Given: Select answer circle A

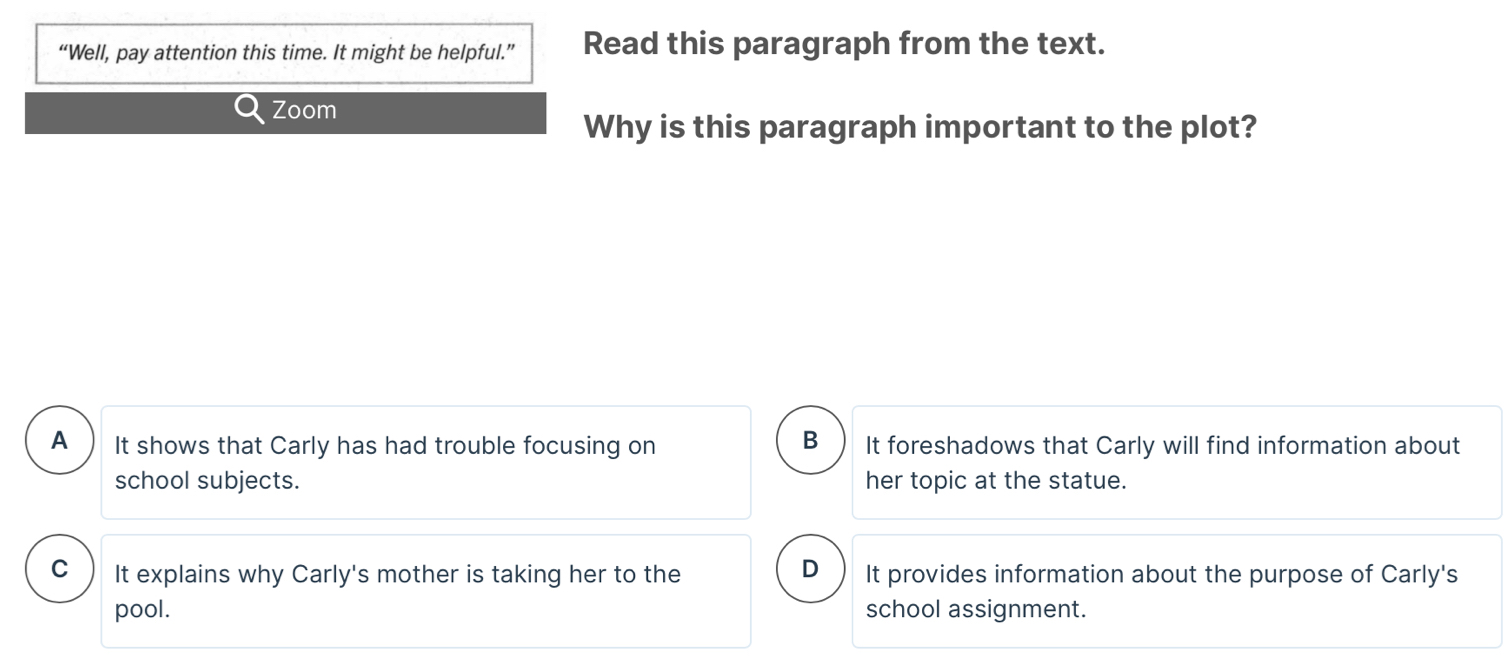Looking at the screenshot, I should (x=61, y=441).
